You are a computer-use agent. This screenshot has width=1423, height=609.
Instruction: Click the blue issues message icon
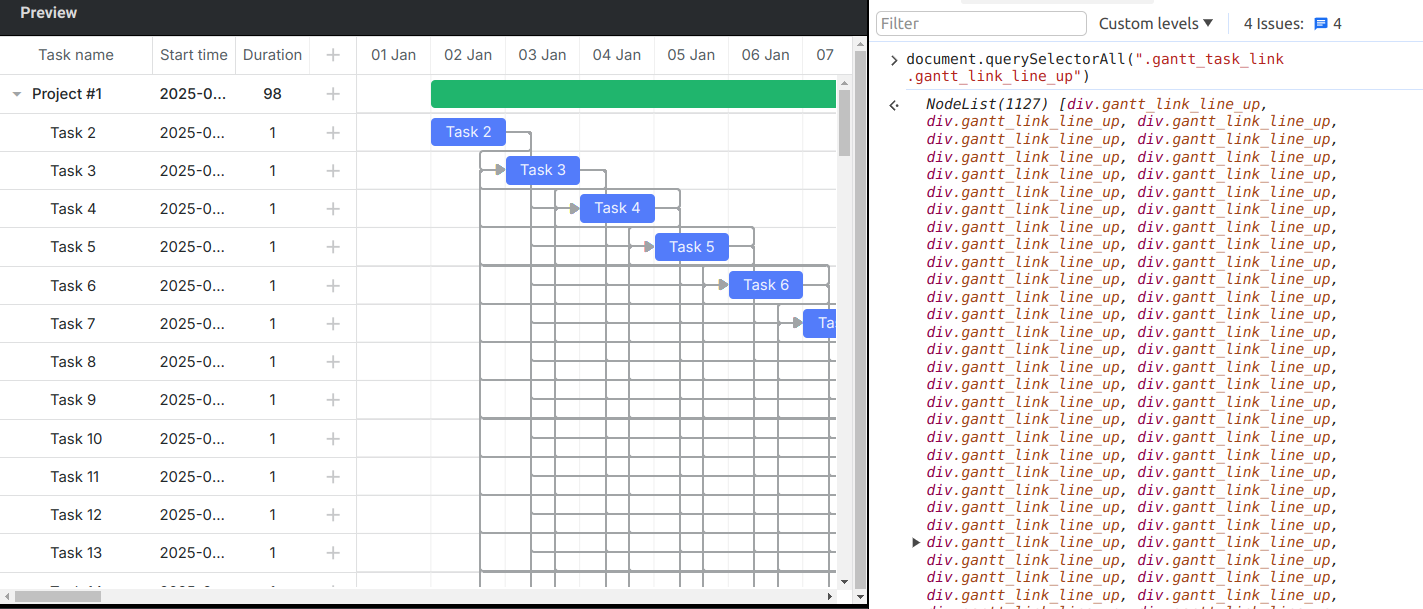1321,24
